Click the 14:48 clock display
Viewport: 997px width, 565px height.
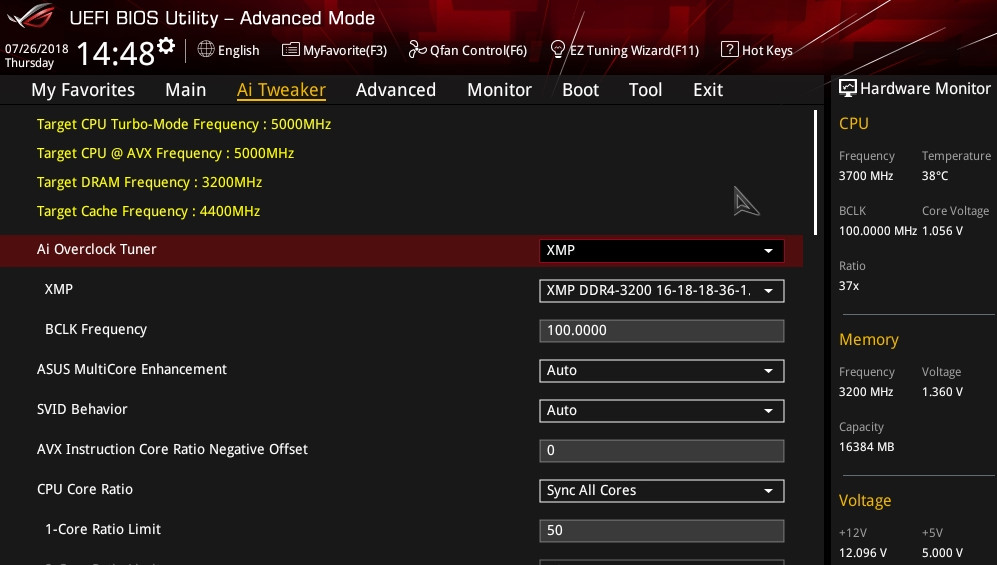pos(116,53)
